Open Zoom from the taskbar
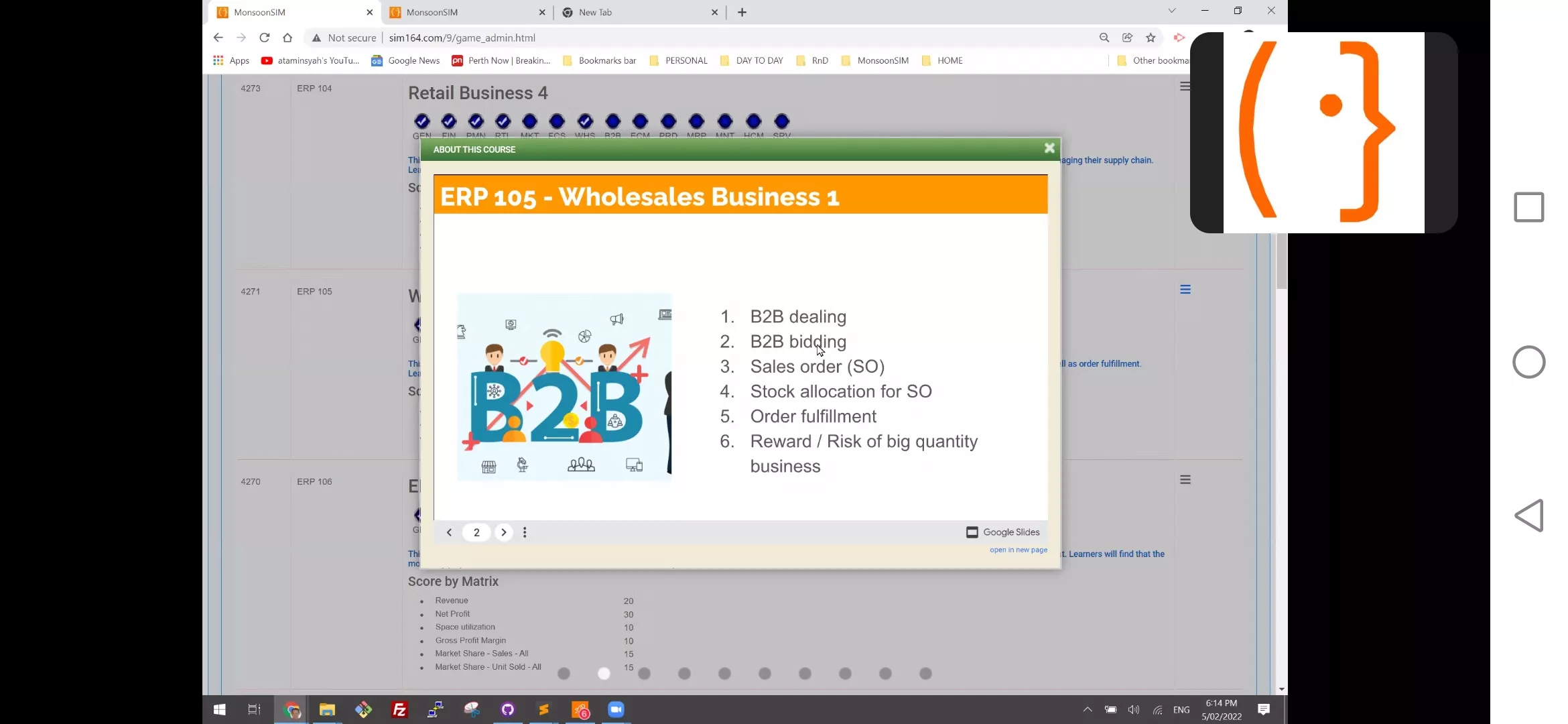This screenshot has width=1568, height=724. click(x=616, y=709)
